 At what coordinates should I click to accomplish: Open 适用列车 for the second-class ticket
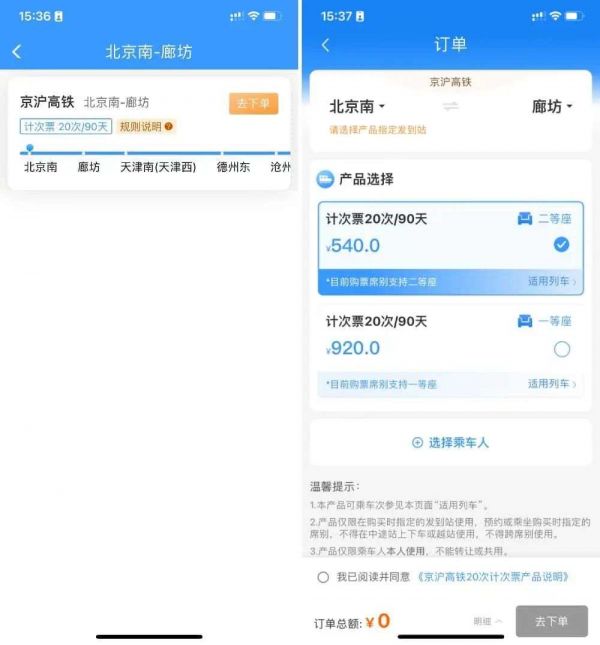point(552,282)
